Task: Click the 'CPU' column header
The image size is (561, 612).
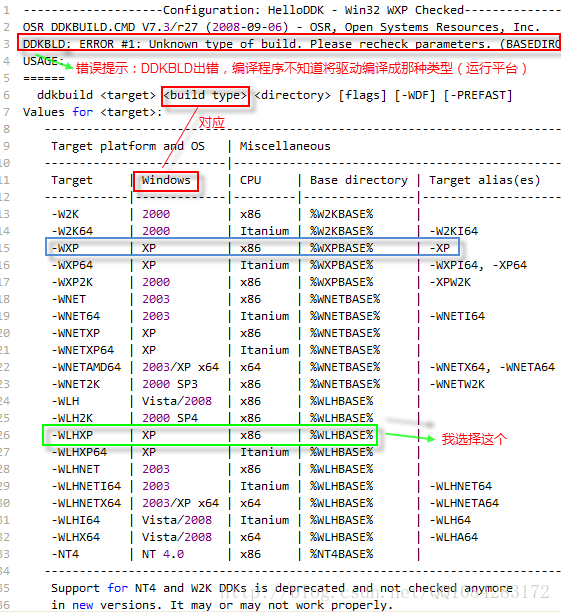Action: click(x=250, y=180)
